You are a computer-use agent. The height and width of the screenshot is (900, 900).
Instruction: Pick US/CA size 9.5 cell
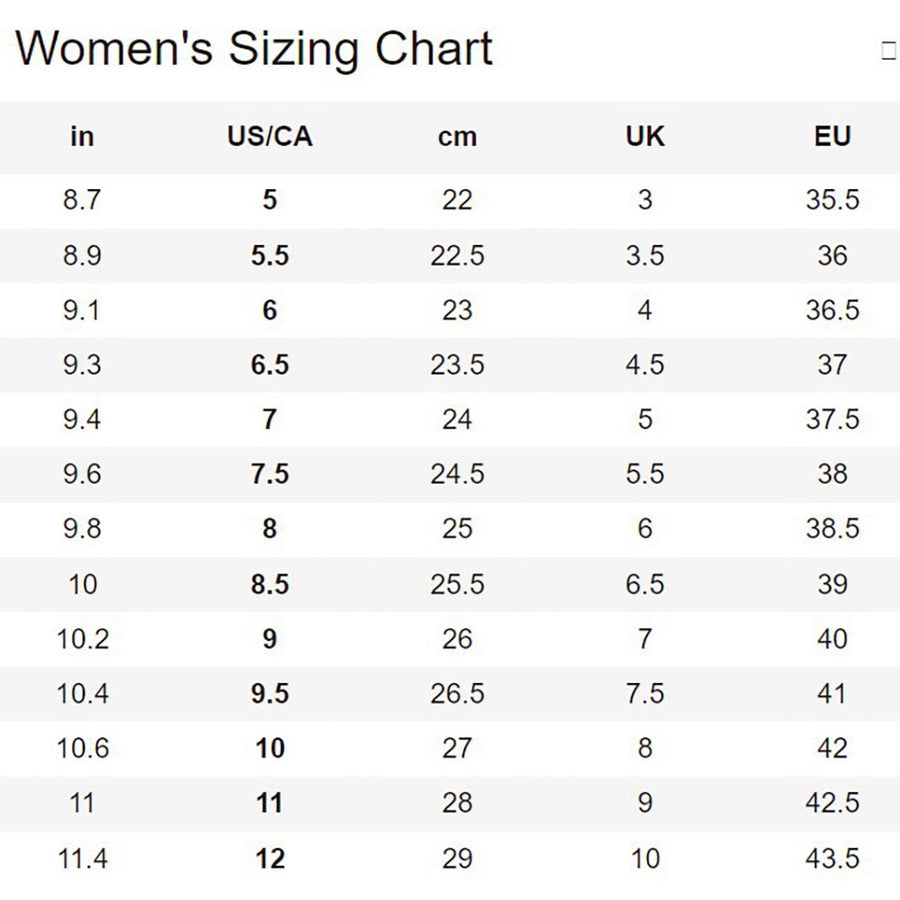pyautogui.click(x=269, y=694)
